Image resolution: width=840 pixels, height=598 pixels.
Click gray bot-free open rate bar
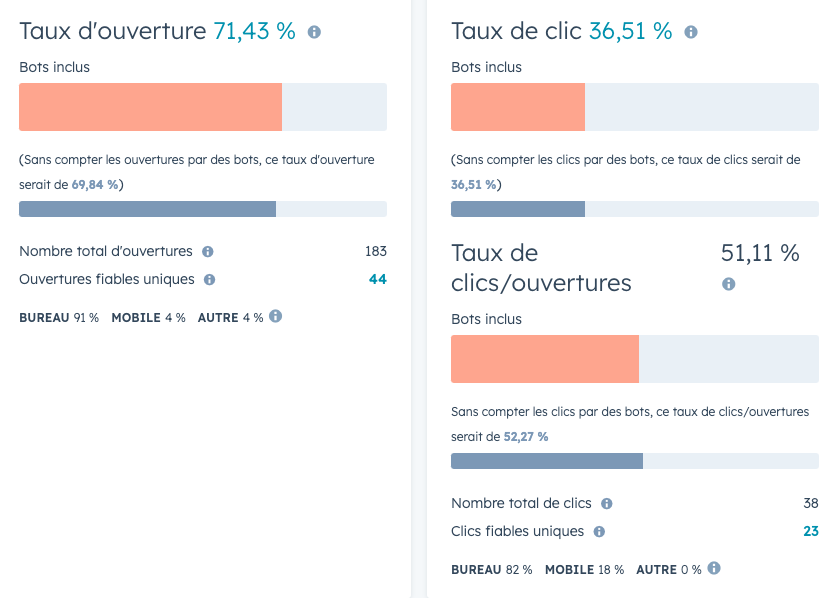[x=147, y=209]
